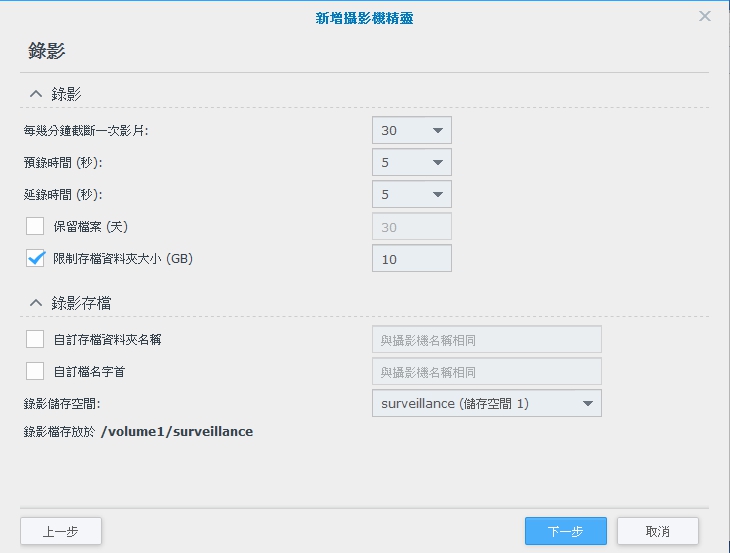Viewport: 730px width, 553px height.
Task: Enable the 保留檔案 (天) checkbox
Action: pos(35,226)
